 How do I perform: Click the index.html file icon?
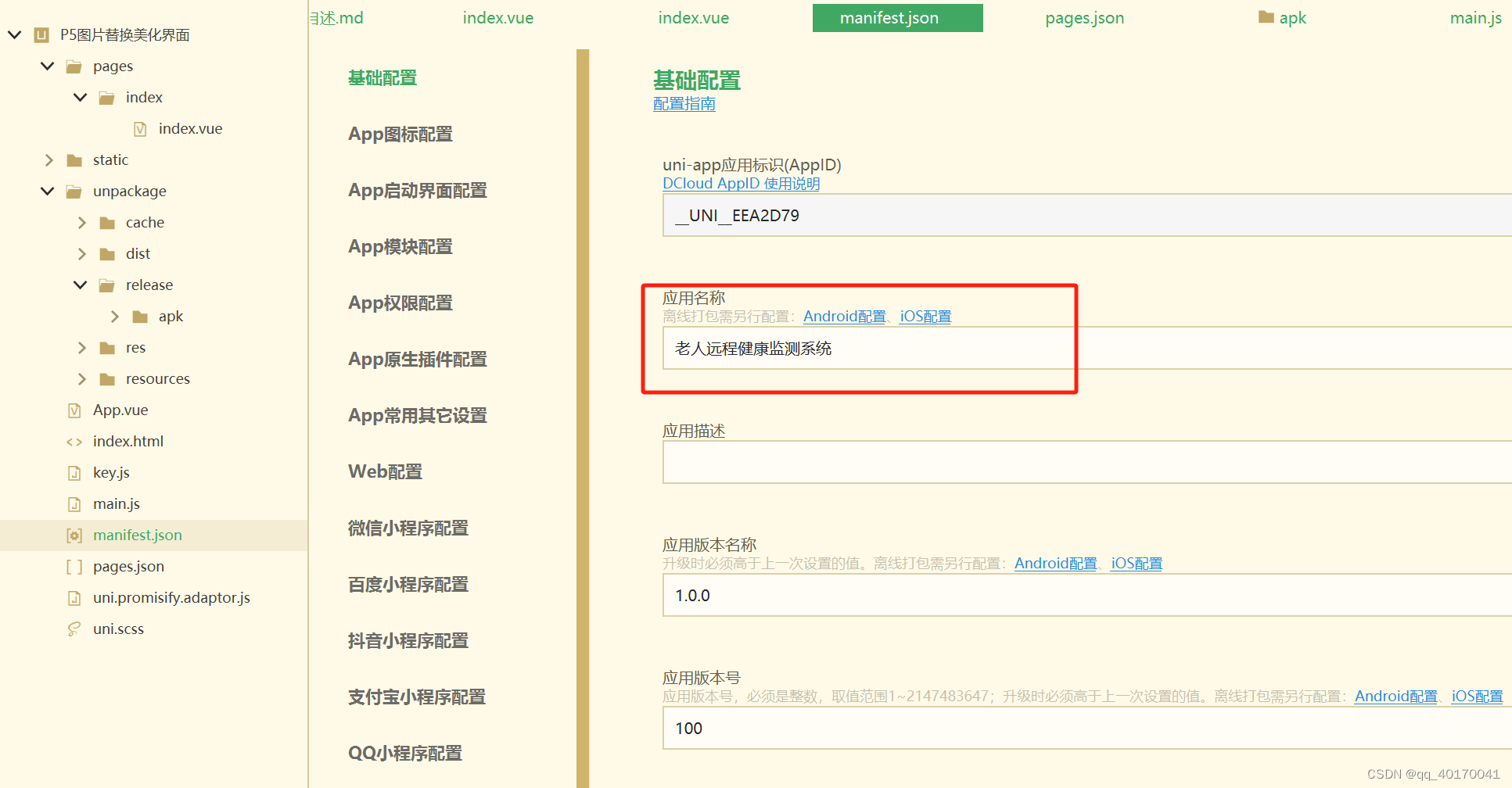point(74,442)
